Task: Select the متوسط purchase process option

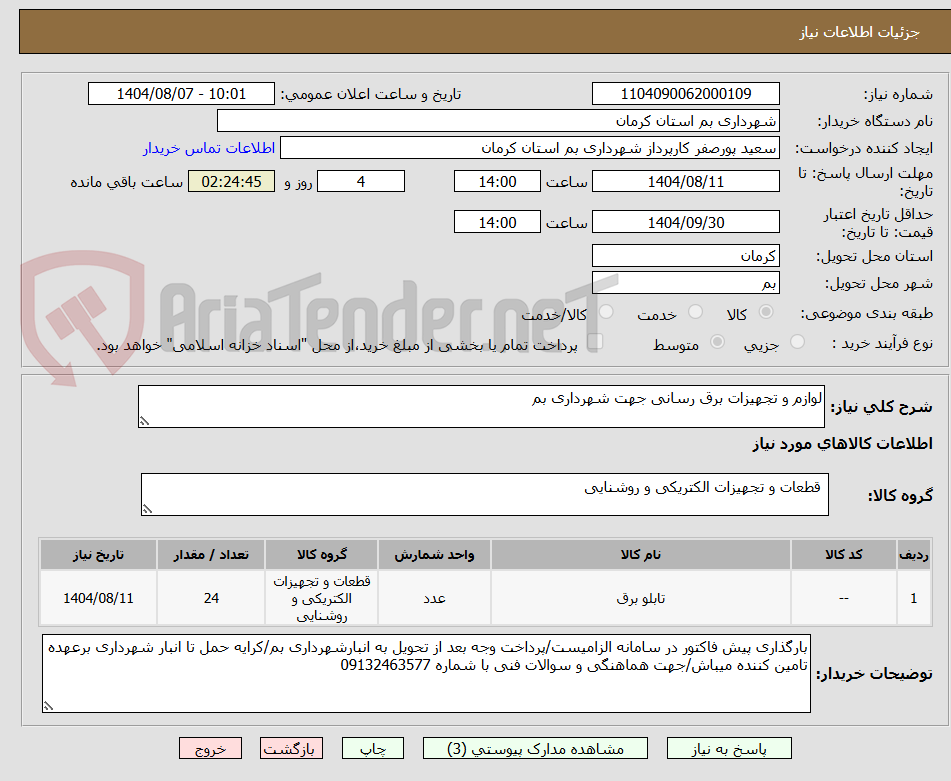Action: coord(716,343)
